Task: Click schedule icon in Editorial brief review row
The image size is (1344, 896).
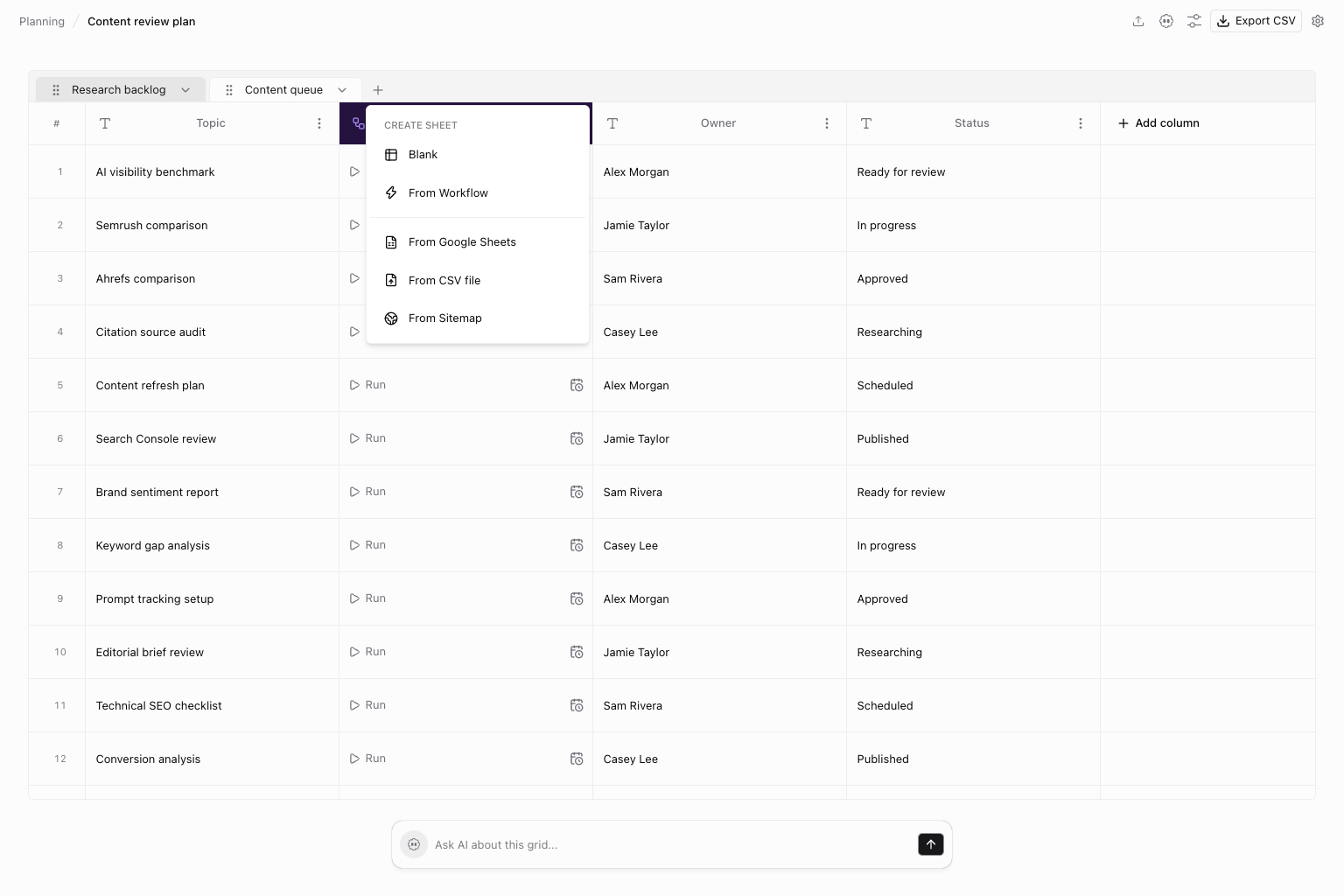Action: pyautogui.click(x=577, y=652)
